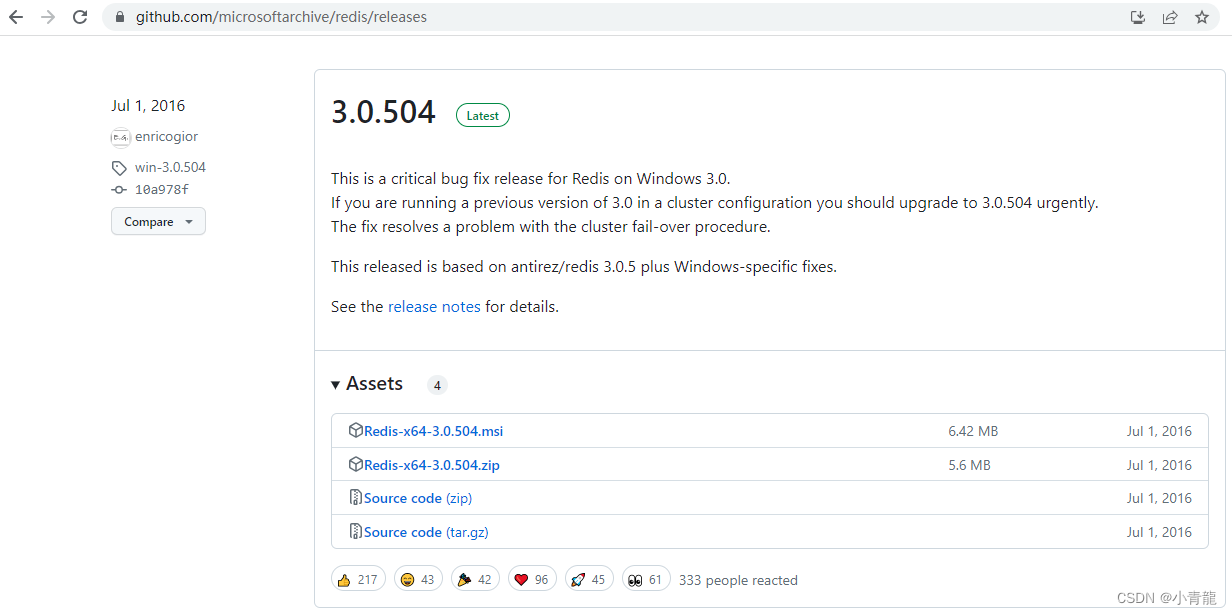
Task: Click the 5.6 MB size text
Action: click(x=969, y=465)
